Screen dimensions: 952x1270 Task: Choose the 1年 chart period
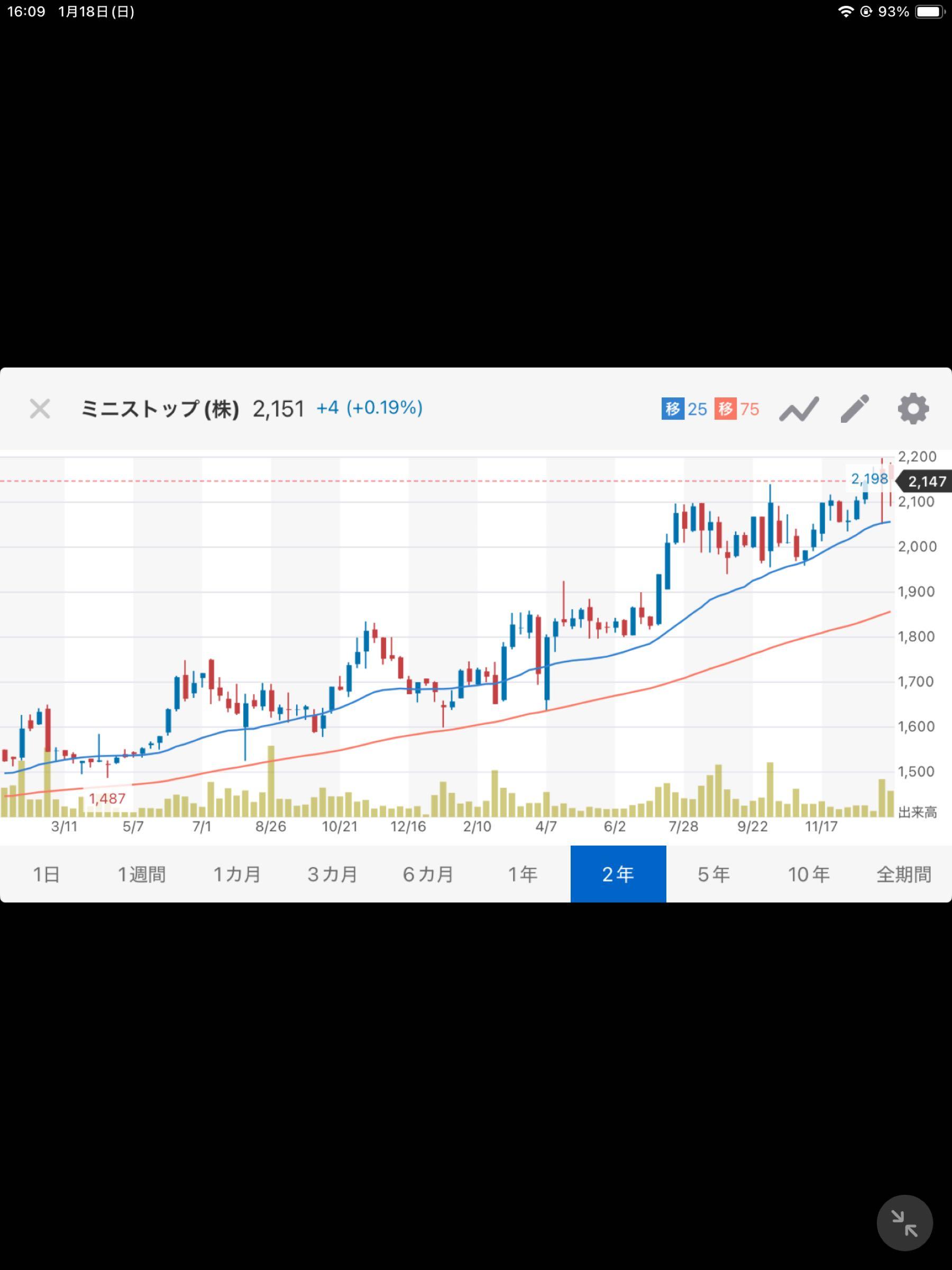(523, 874)
